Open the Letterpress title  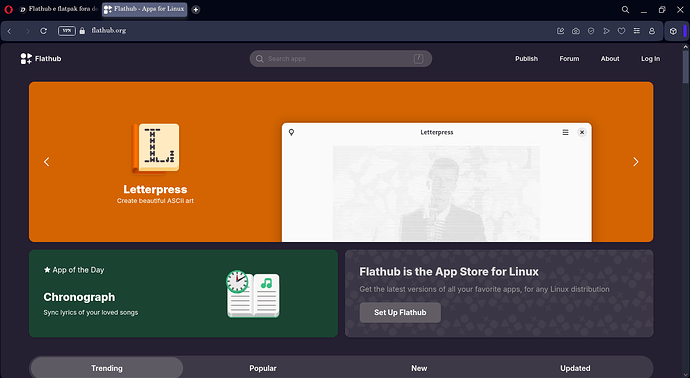click(x=155, y=189)
